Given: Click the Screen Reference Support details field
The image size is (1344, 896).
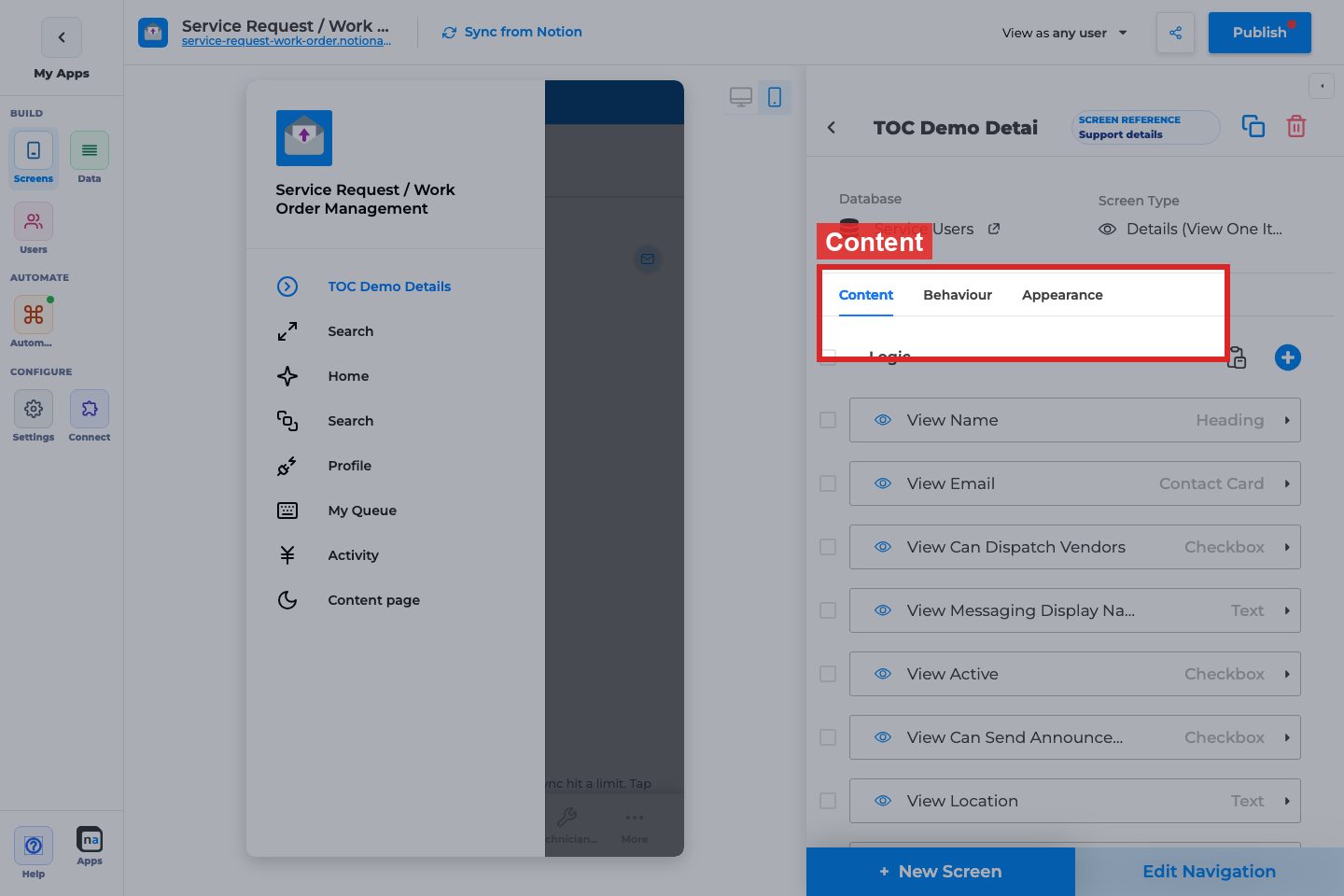Looking at the screenshot, I should [x=1146, y=127].
